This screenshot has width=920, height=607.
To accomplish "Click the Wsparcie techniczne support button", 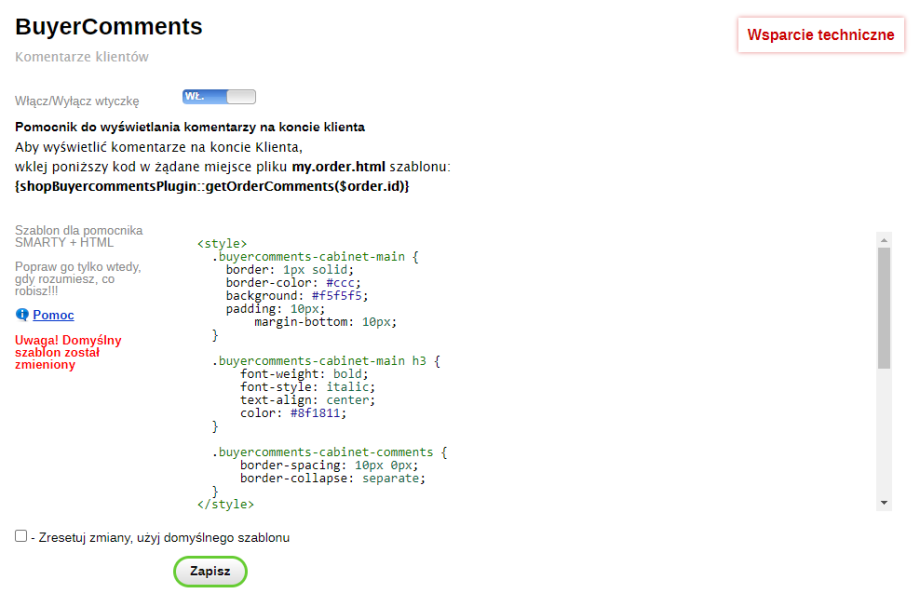I will point(820,34).
